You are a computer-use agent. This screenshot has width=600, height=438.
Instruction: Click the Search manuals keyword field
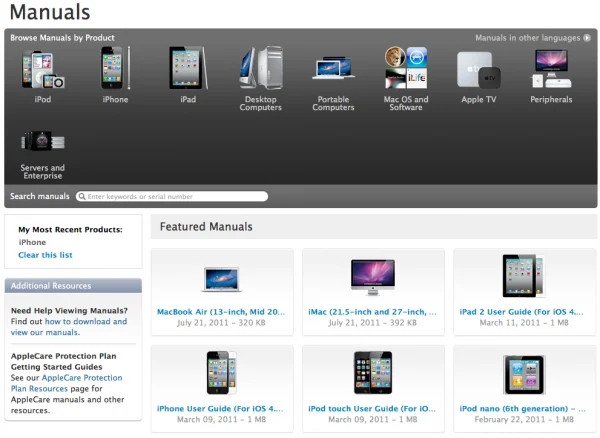(x=172, y=196)
